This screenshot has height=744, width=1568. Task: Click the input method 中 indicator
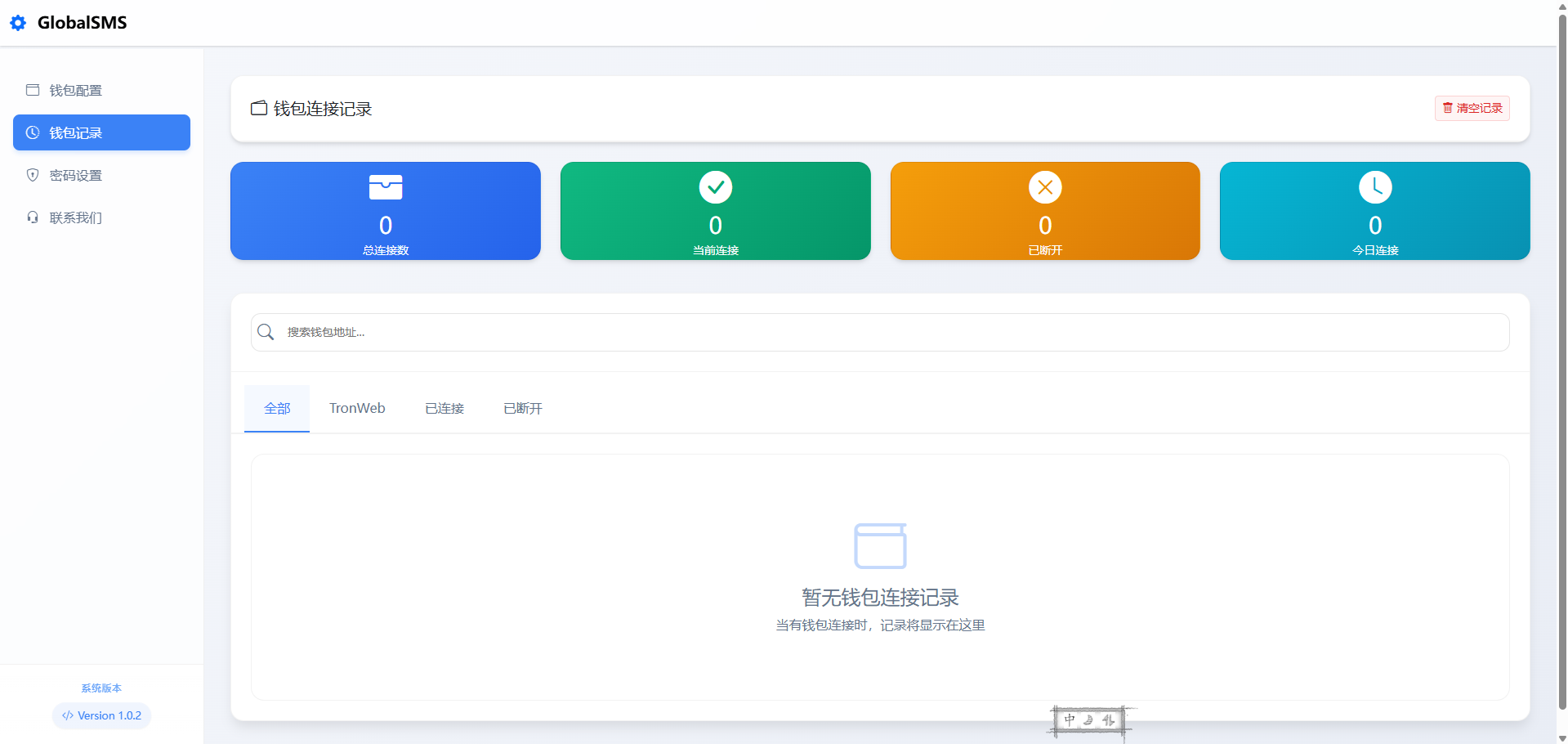[x=1070, y=720]
